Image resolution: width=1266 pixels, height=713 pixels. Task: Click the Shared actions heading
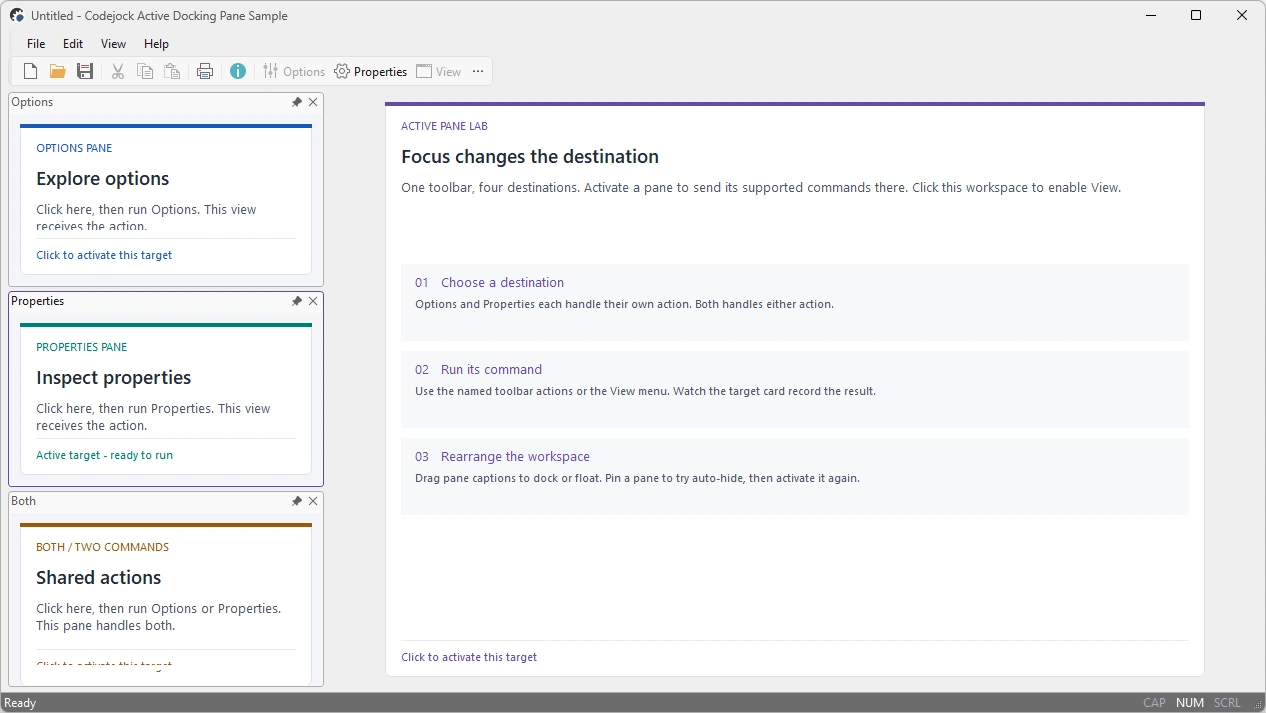click(x=99, y=578)
